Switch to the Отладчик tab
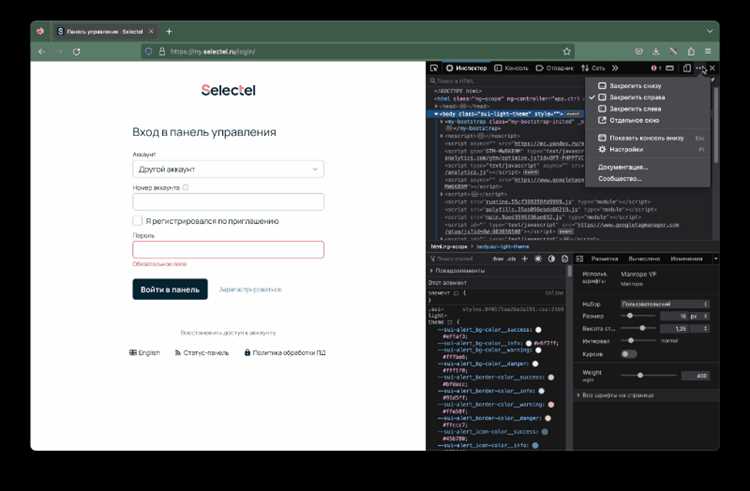This screenshot has width=750, height=491. click(x=554, y=68)
